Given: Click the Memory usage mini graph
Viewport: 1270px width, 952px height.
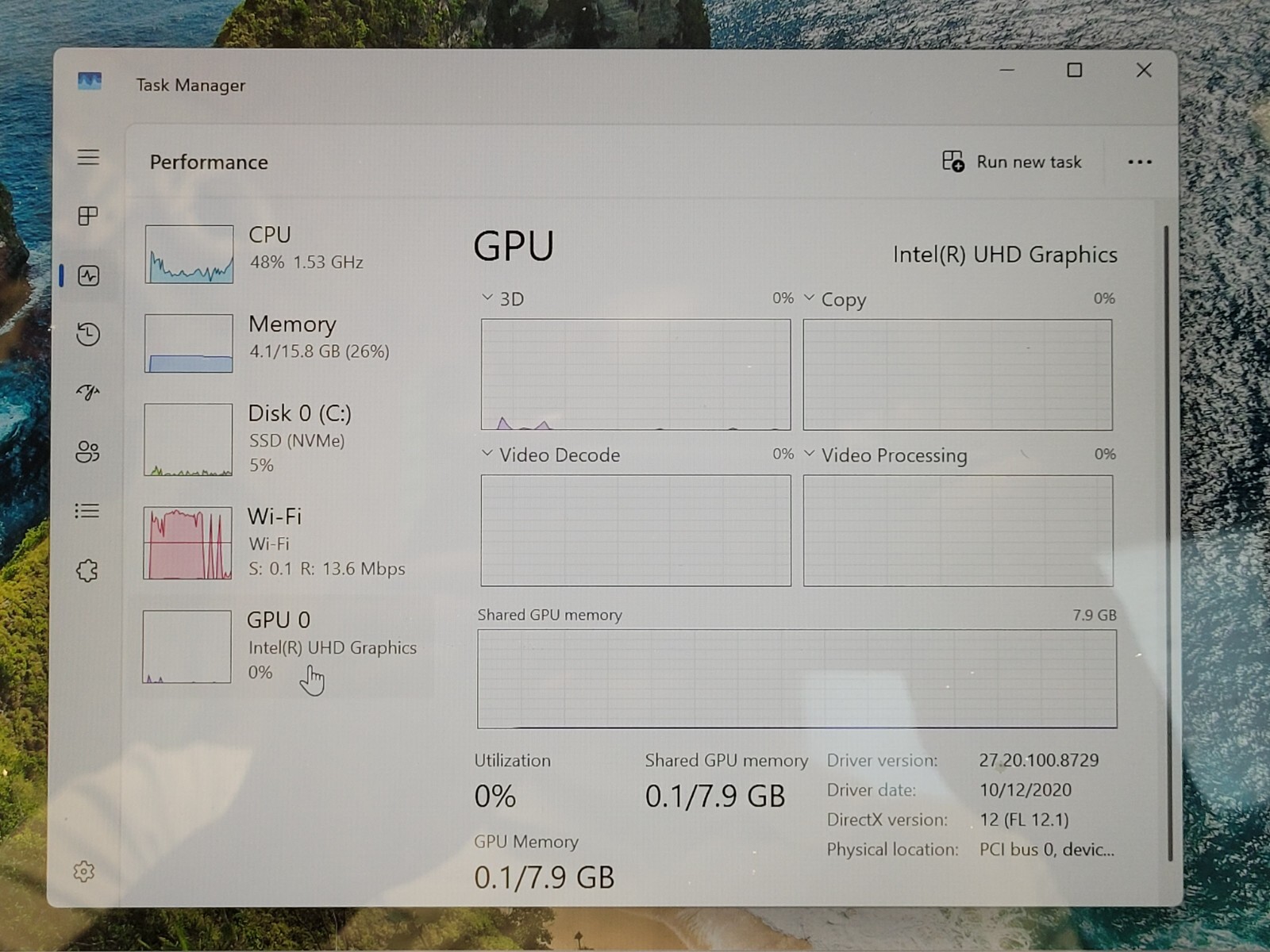Looking at the screenshot, I should [189, 343].
